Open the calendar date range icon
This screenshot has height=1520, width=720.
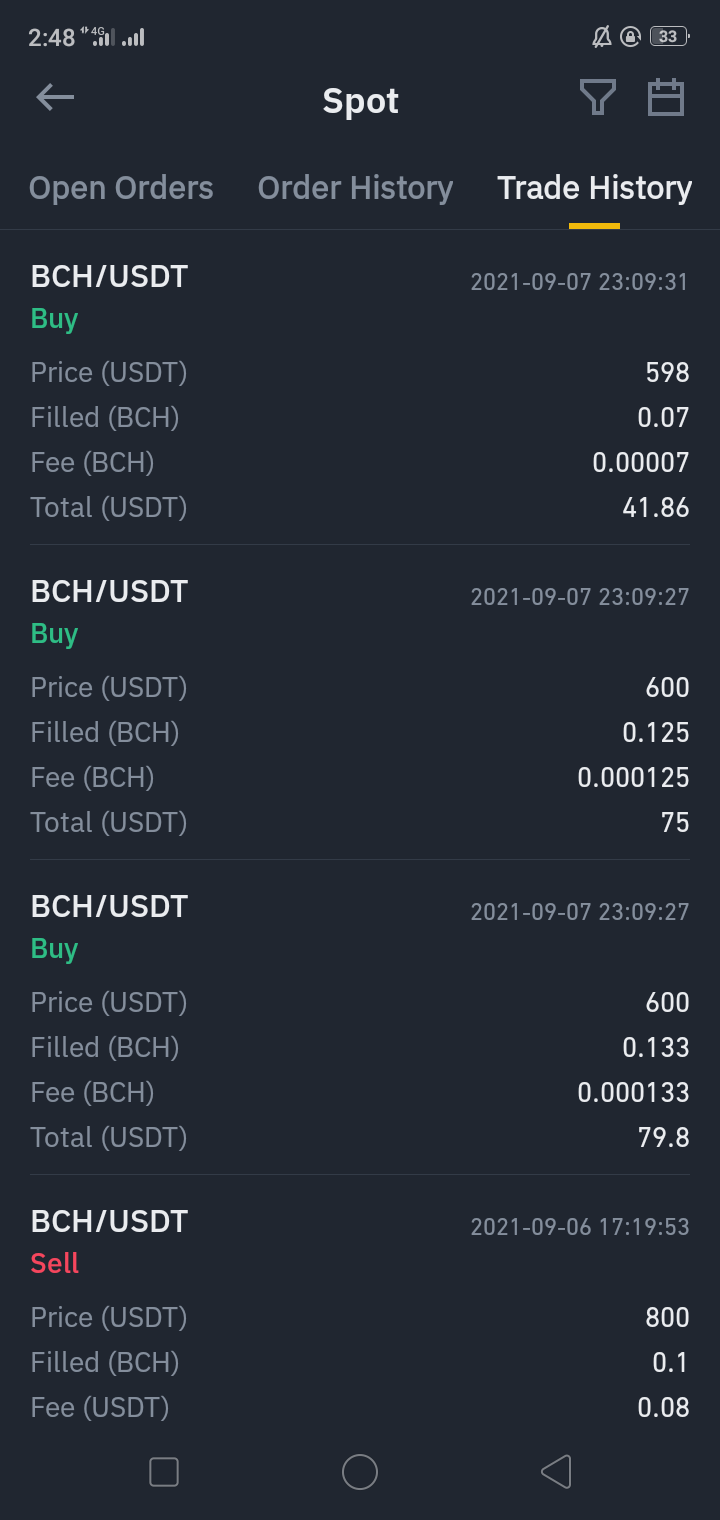pos(666,98)
